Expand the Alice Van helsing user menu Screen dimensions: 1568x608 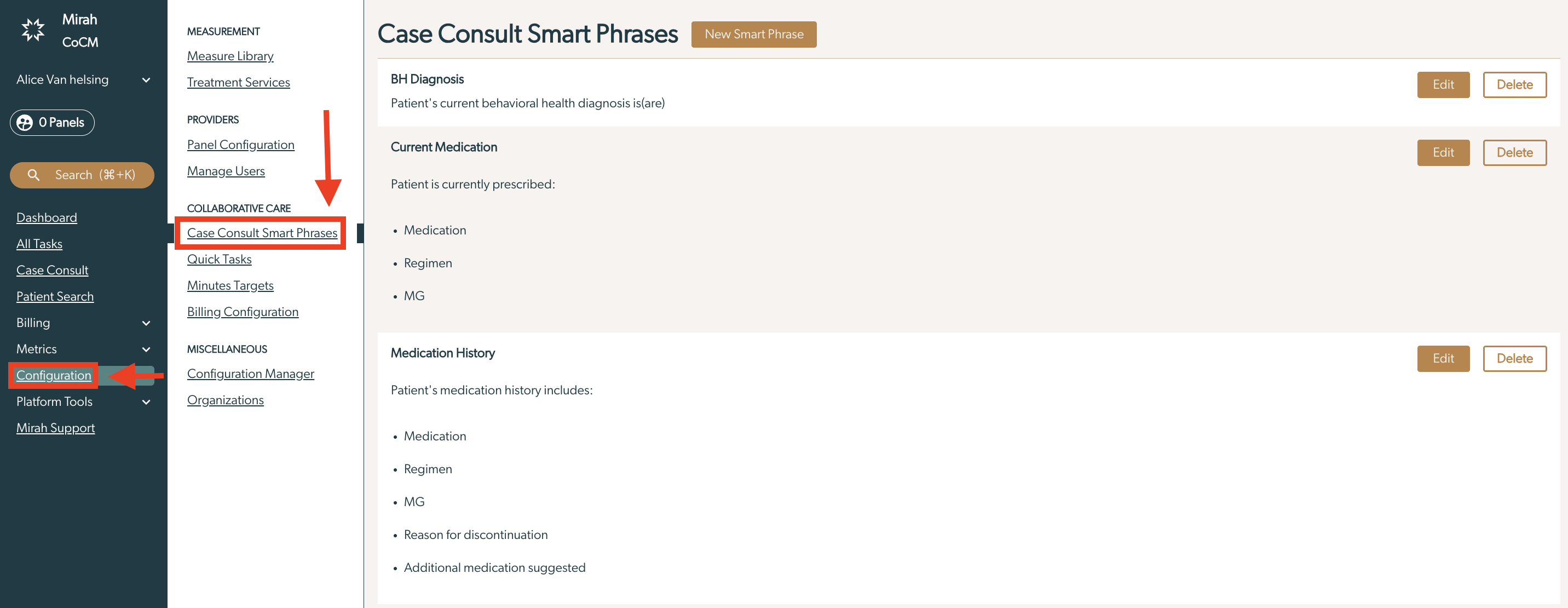tap(146, 80)
